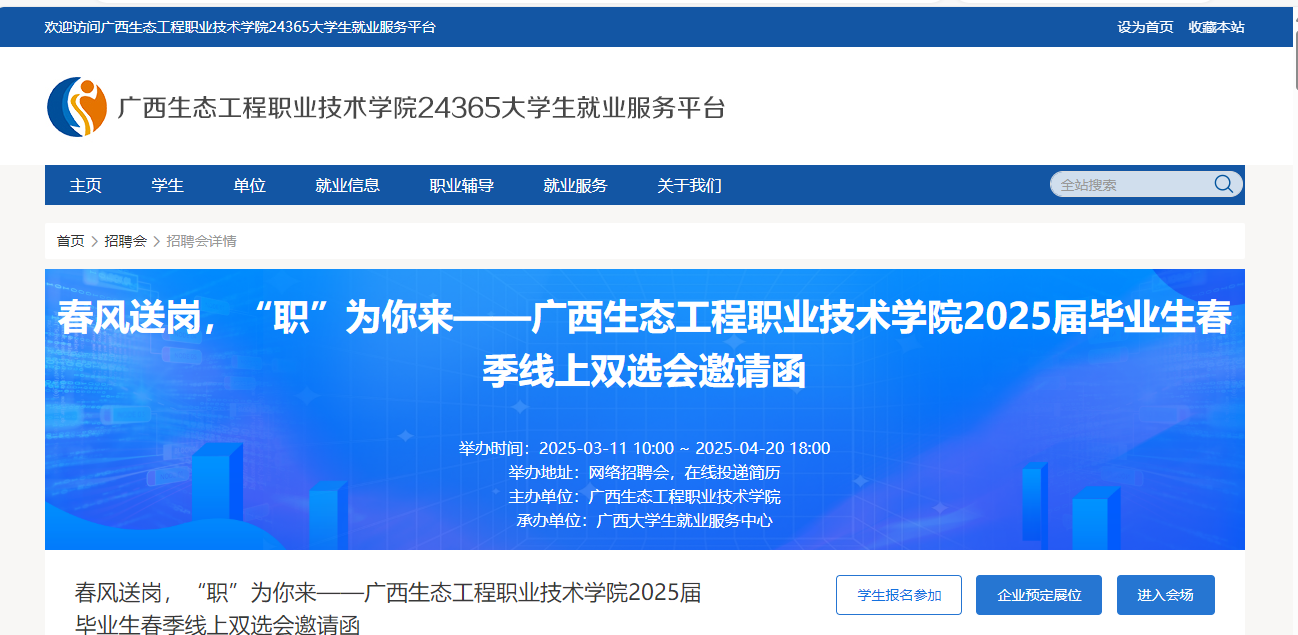Click 招聘会详情 breadcrumb text
The height and width of the screenshot is (635, 1298).
click(x=201, y=241)
